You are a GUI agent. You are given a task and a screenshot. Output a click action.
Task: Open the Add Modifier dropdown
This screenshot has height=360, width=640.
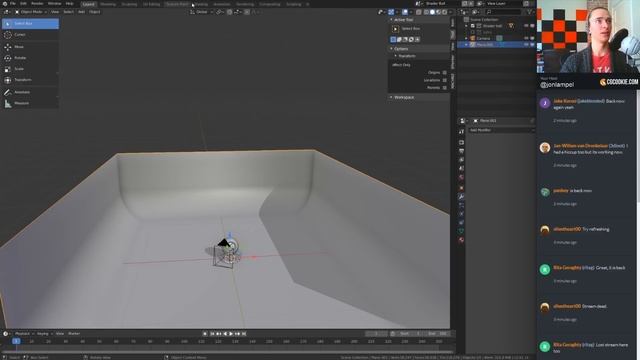[501, 130]
